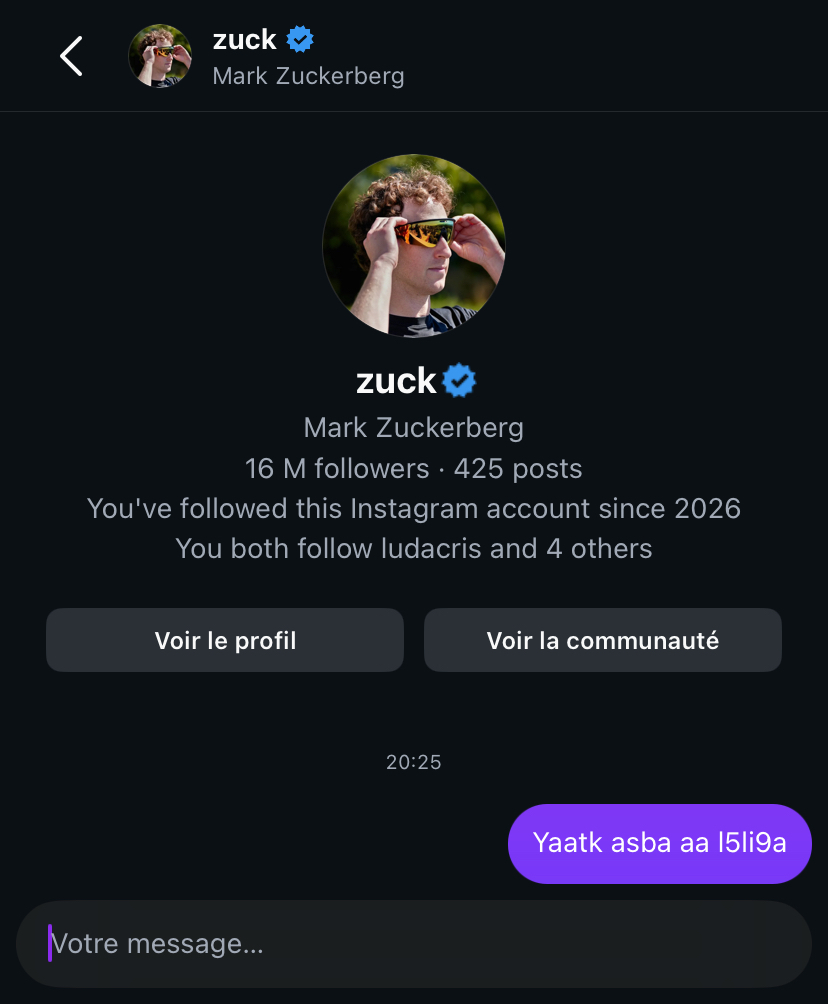Click the followed since 2026 info line
The height and width of the screenshot is (1004, 828).
(x=414, y=508)
